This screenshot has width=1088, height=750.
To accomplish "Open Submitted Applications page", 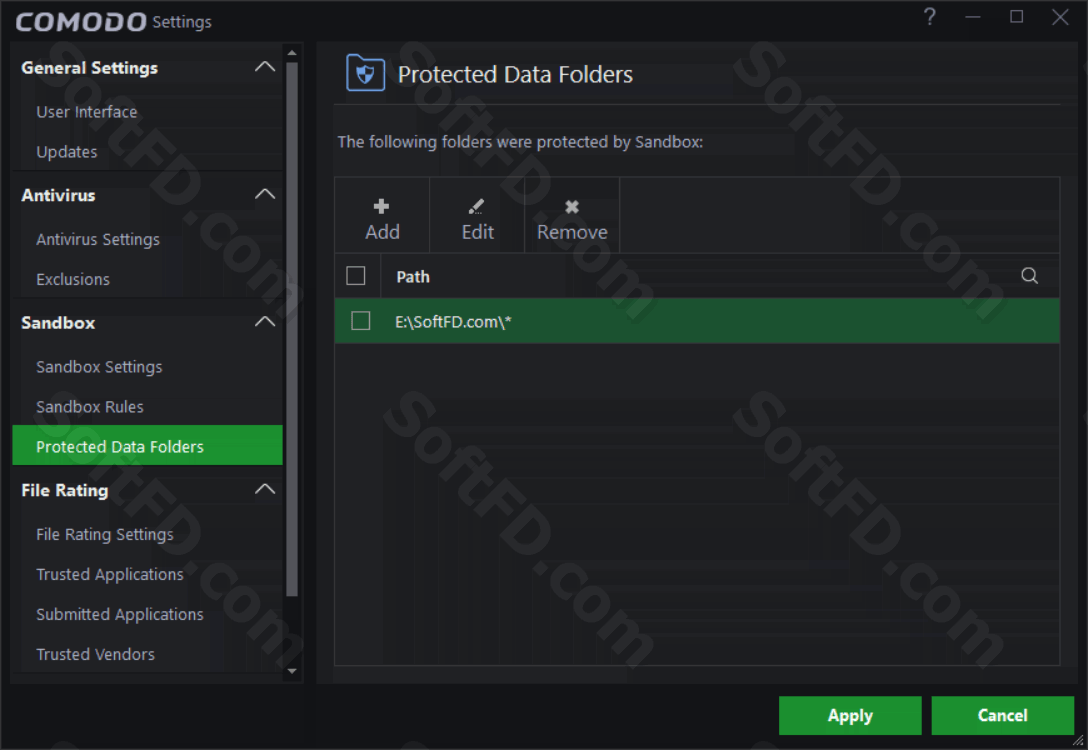I will tap(119, 615).
